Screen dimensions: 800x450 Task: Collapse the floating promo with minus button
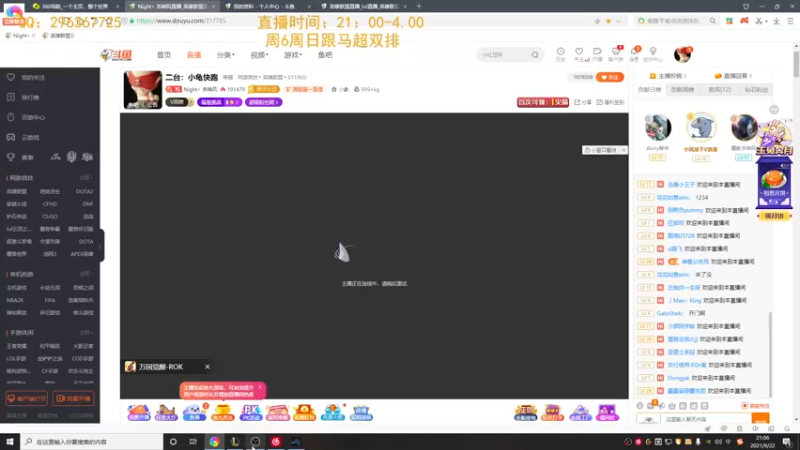click(774, 110)
